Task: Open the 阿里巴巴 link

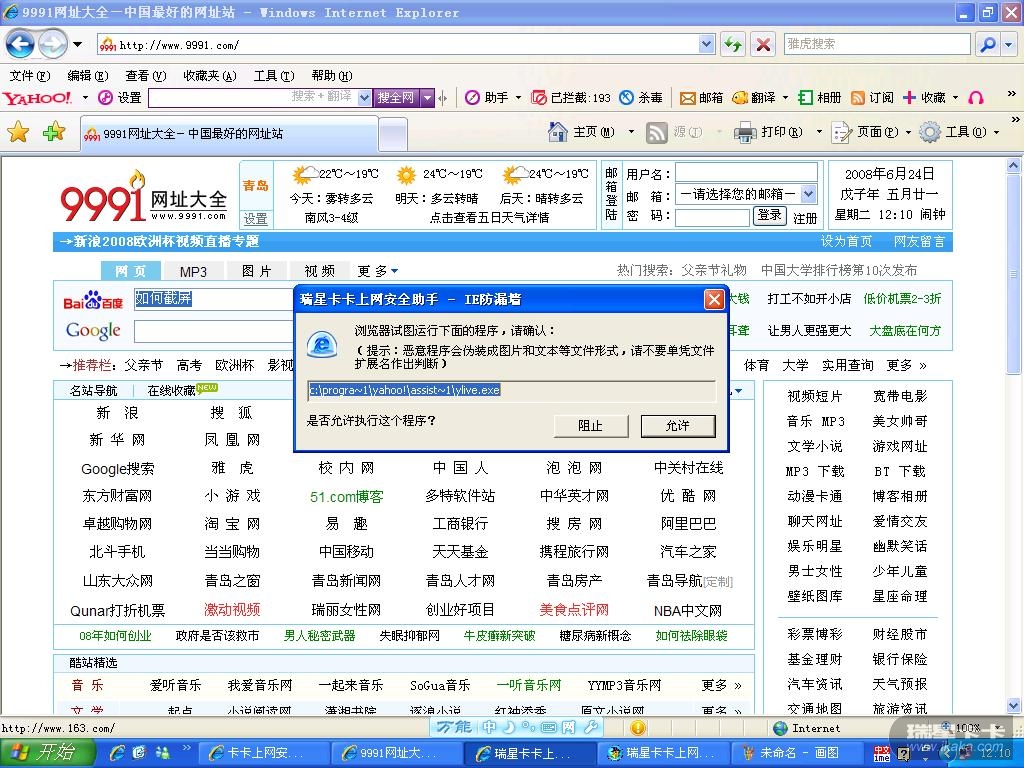Action: pos(688,524)
